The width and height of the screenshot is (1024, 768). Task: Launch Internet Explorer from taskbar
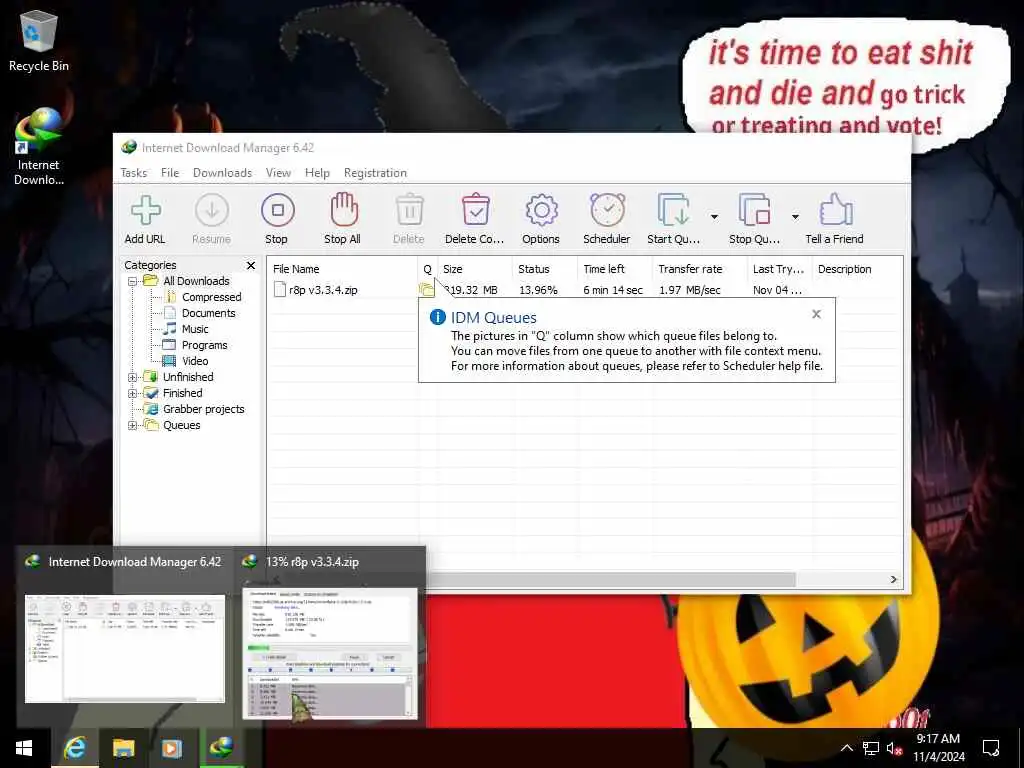click(75, 748)
